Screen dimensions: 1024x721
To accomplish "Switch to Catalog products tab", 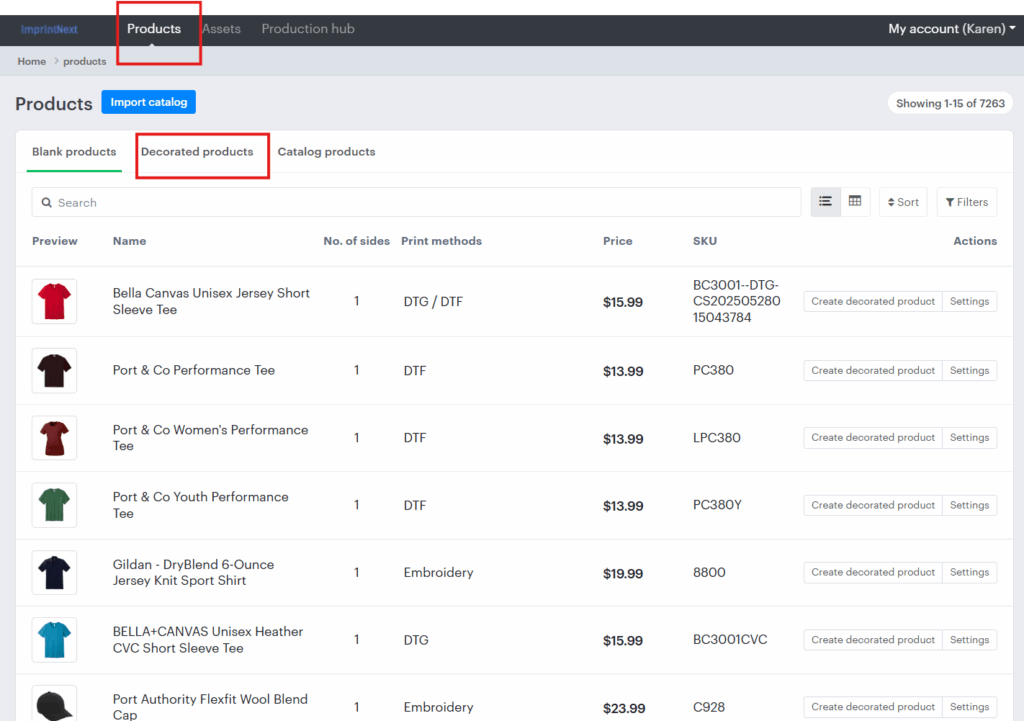I will 326,152.
